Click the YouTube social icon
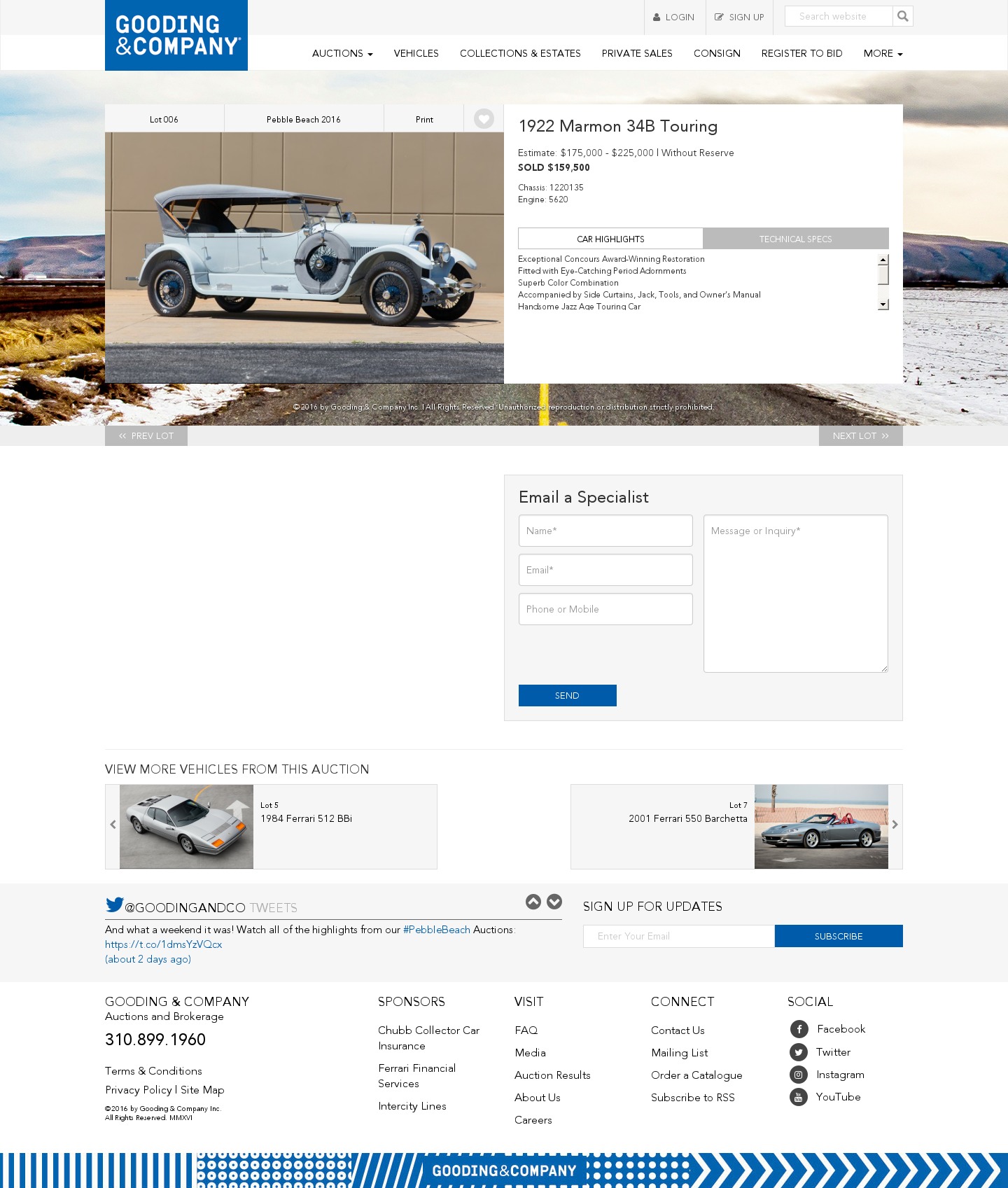The image size is (1008, 1188). tap(799, 1097)
